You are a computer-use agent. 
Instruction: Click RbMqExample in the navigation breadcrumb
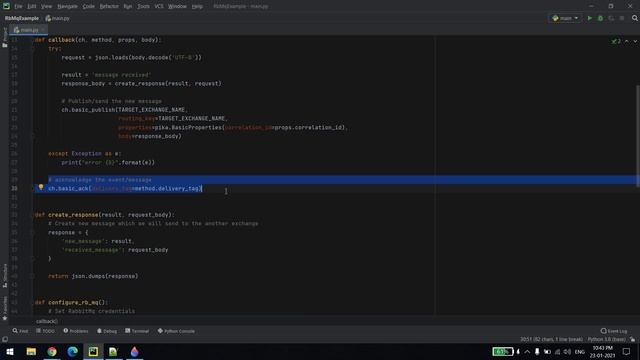pos(22,18)
